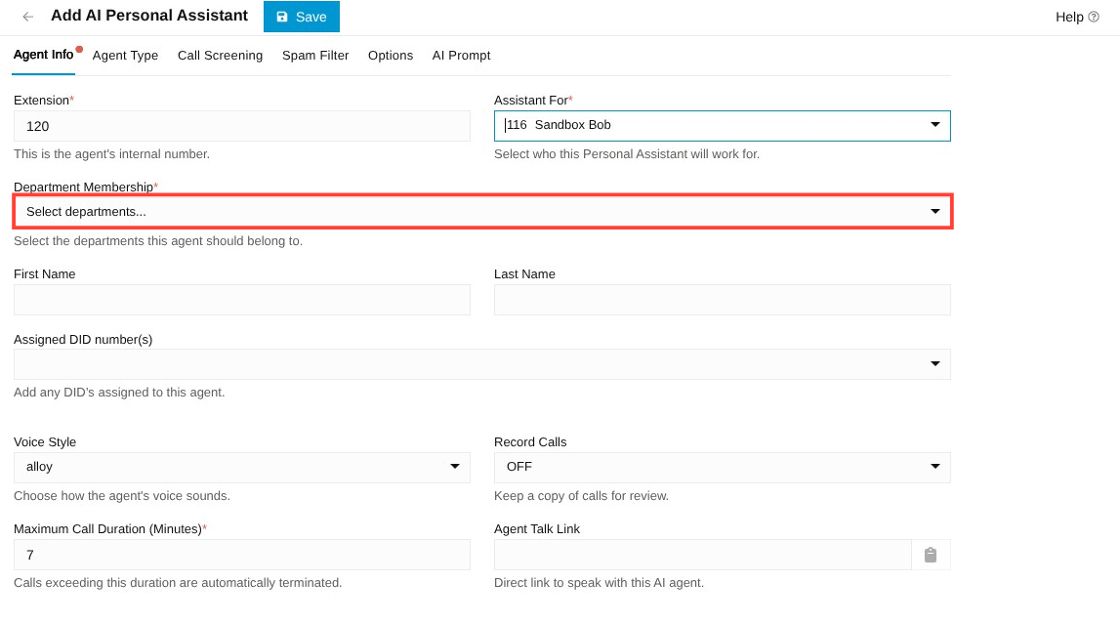Click the Agent Talk Link field
The height and width of the screenshot is (625, 1120).
703,555
